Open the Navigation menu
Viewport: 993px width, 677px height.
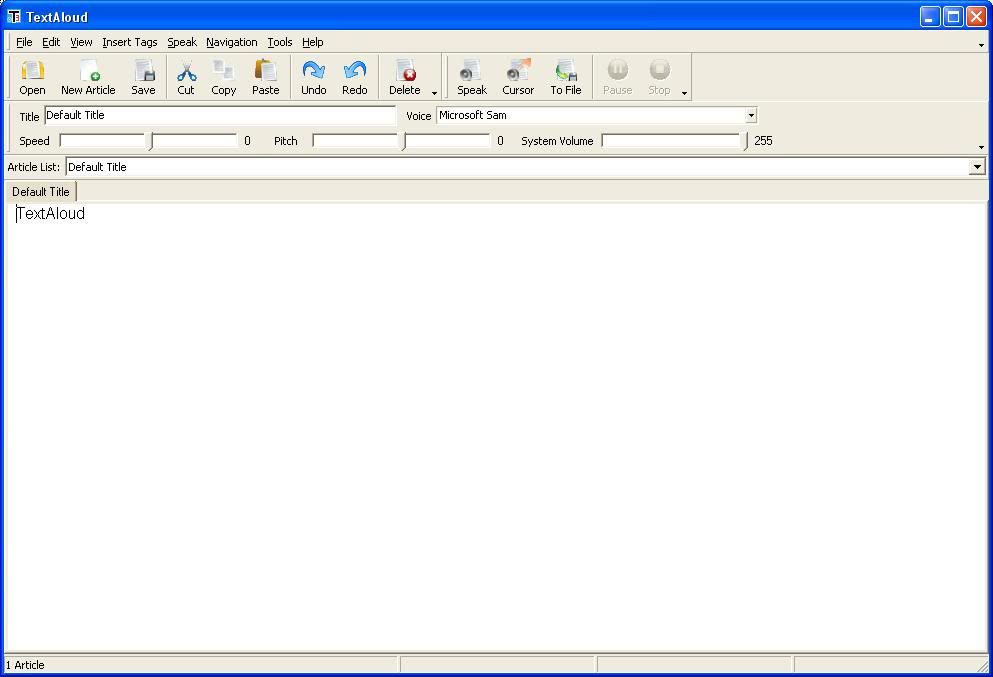point(232,42)
